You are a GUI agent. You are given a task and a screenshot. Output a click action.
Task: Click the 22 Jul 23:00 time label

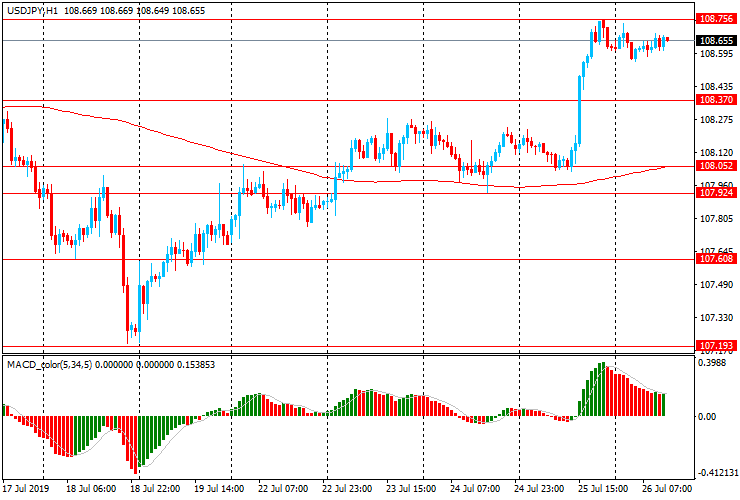347,488
